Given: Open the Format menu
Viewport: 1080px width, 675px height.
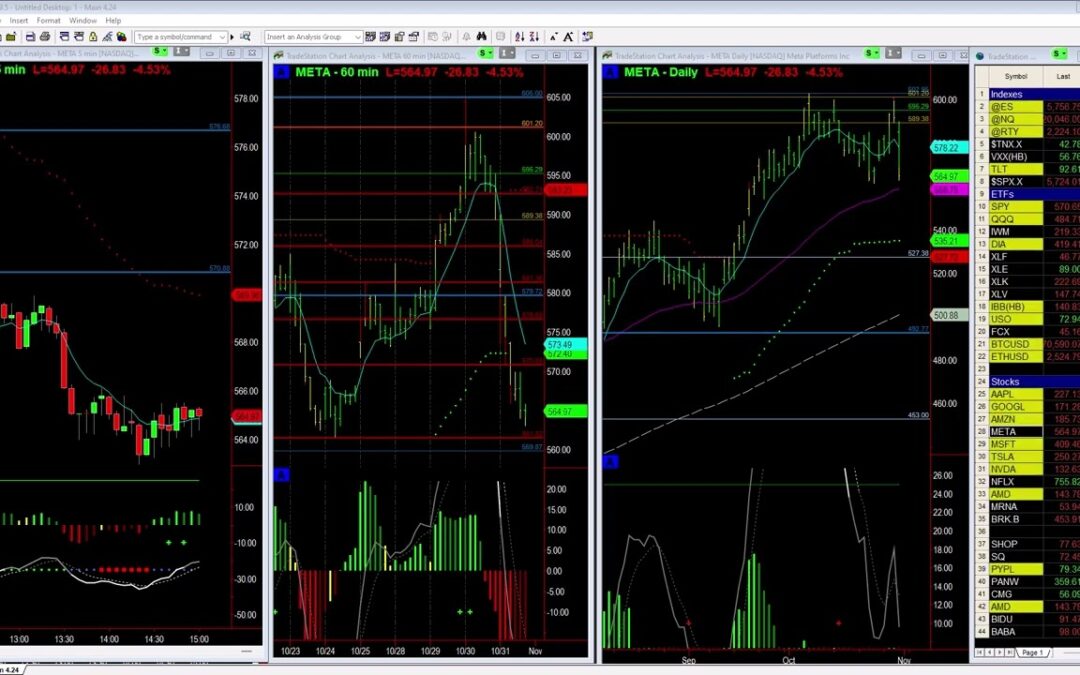Looking at the screenshot, I should pyautogui.click(x=48, y=20).
